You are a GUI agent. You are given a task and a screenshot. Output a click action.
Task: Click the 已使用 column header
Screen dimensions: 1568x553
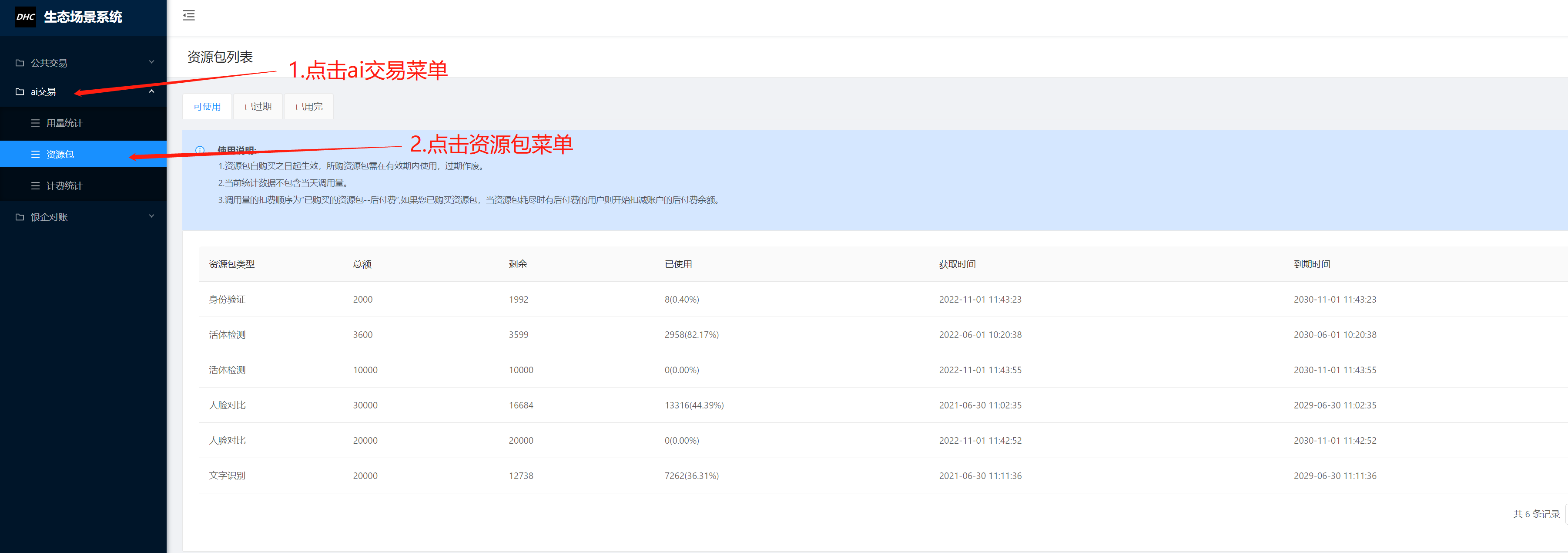tap(678, 264)
